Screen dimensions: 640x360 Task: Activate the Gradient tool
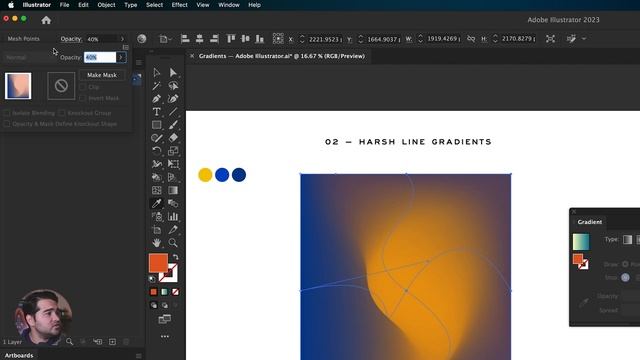click(173, 190)
